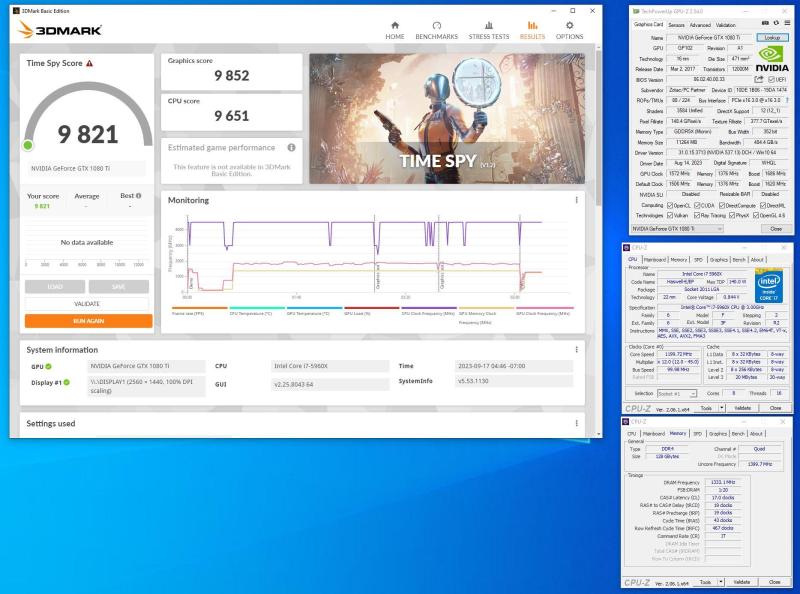Toggle the Vulkan checkbox in GPU-Z
Viewport: 800px width, 594px height.
[668, 215]
